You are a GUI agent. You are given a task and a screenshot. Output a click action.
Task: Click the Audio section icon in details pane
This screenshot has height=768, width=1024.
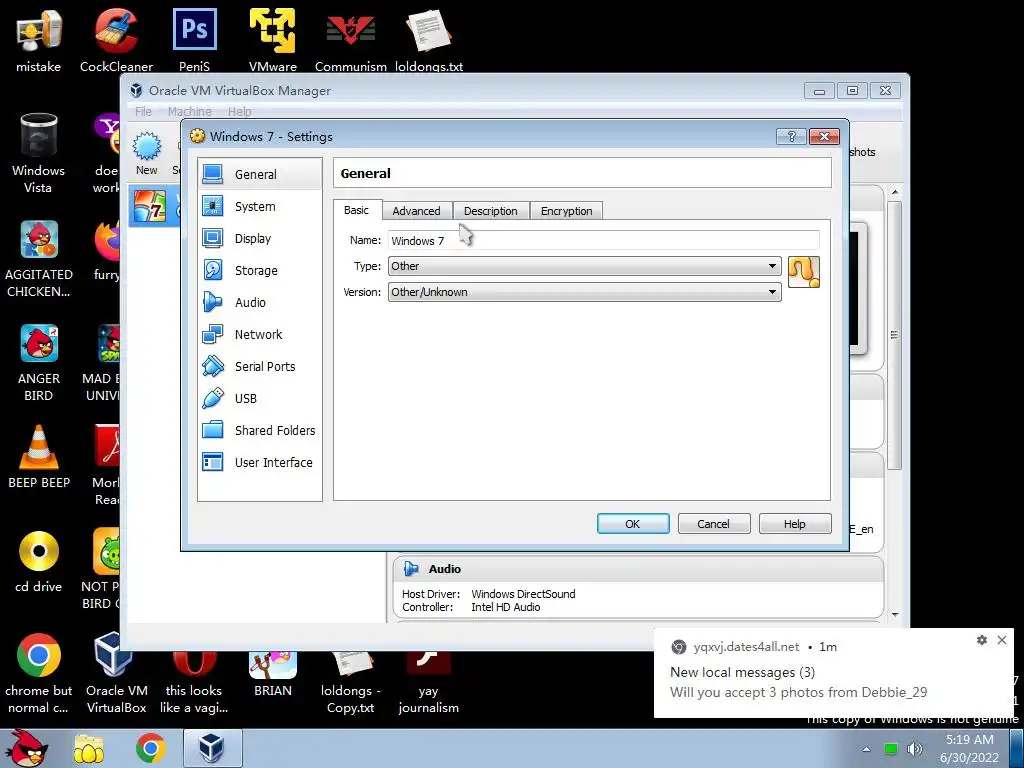tap(411, 569)
